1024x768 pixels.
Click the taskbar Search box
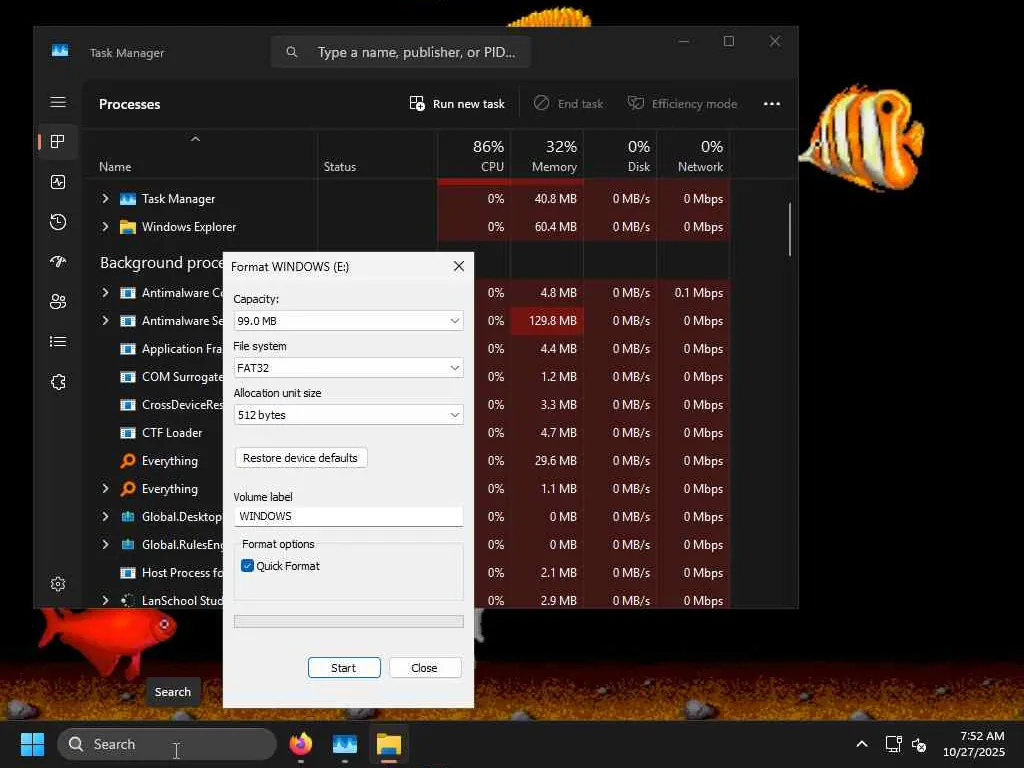(x=167, y=744)
